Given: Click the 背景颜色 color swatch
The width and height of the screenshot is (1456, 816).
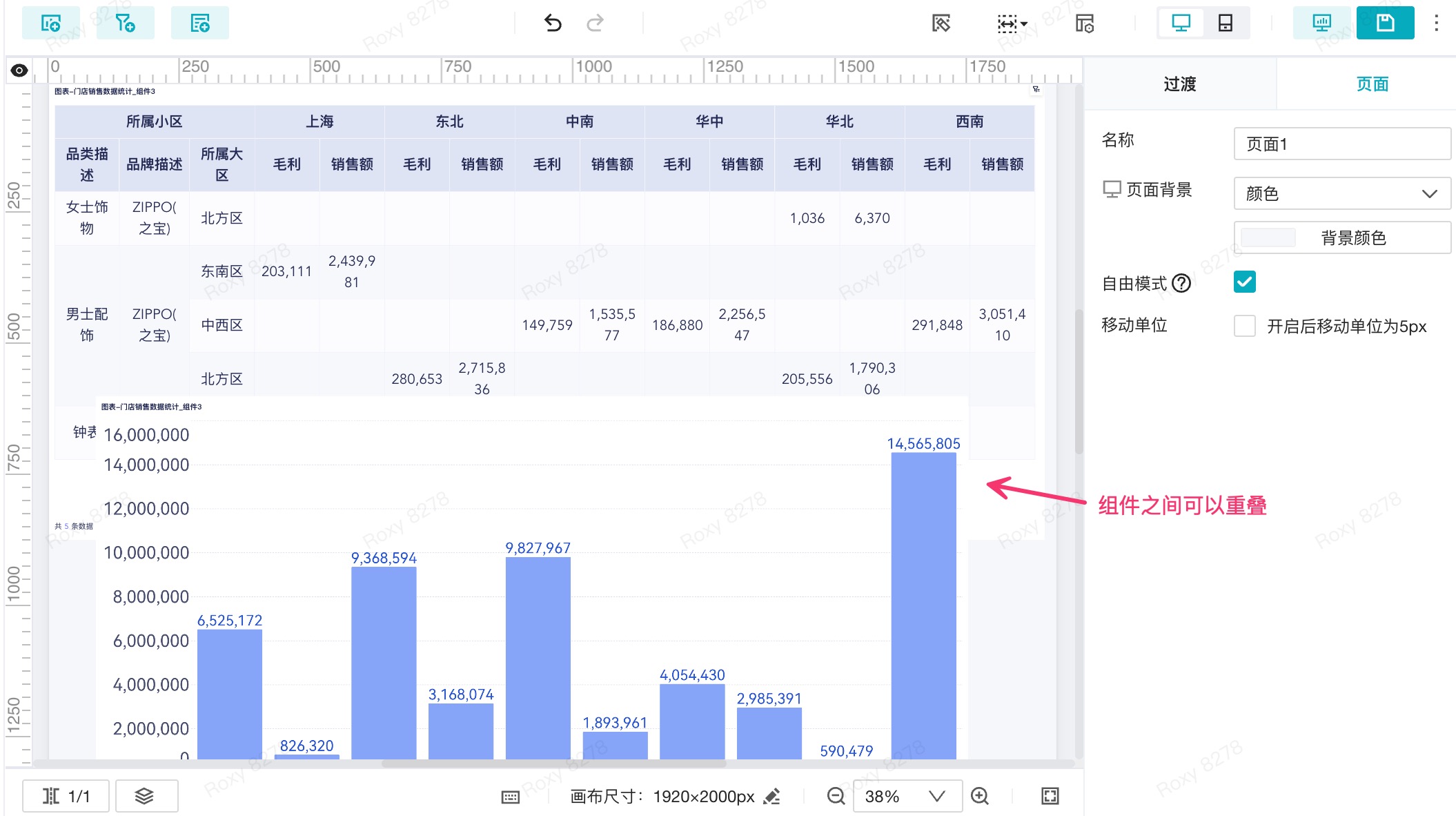Looking at the screenshot, I should click(1268, 237).
